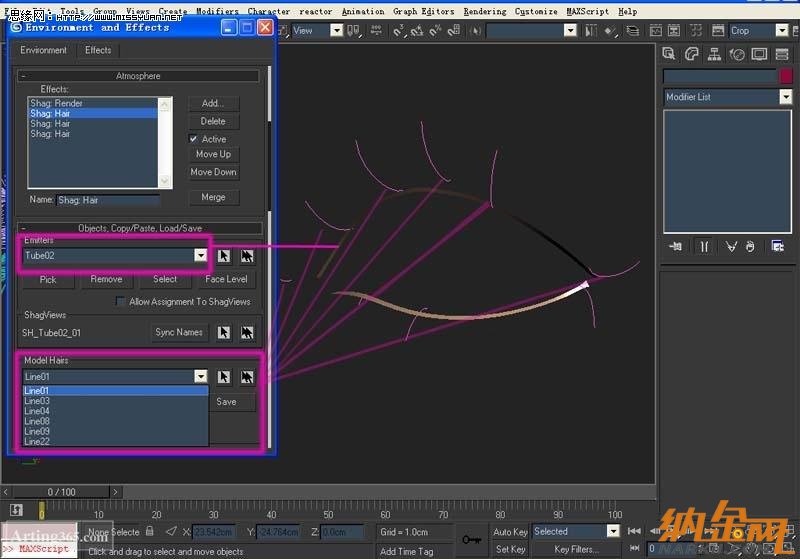This screenshot has height=559, width=800.
Task: Click the Angle Snap toggle icon
Action: pyautogui.click(x=417, y=31)
